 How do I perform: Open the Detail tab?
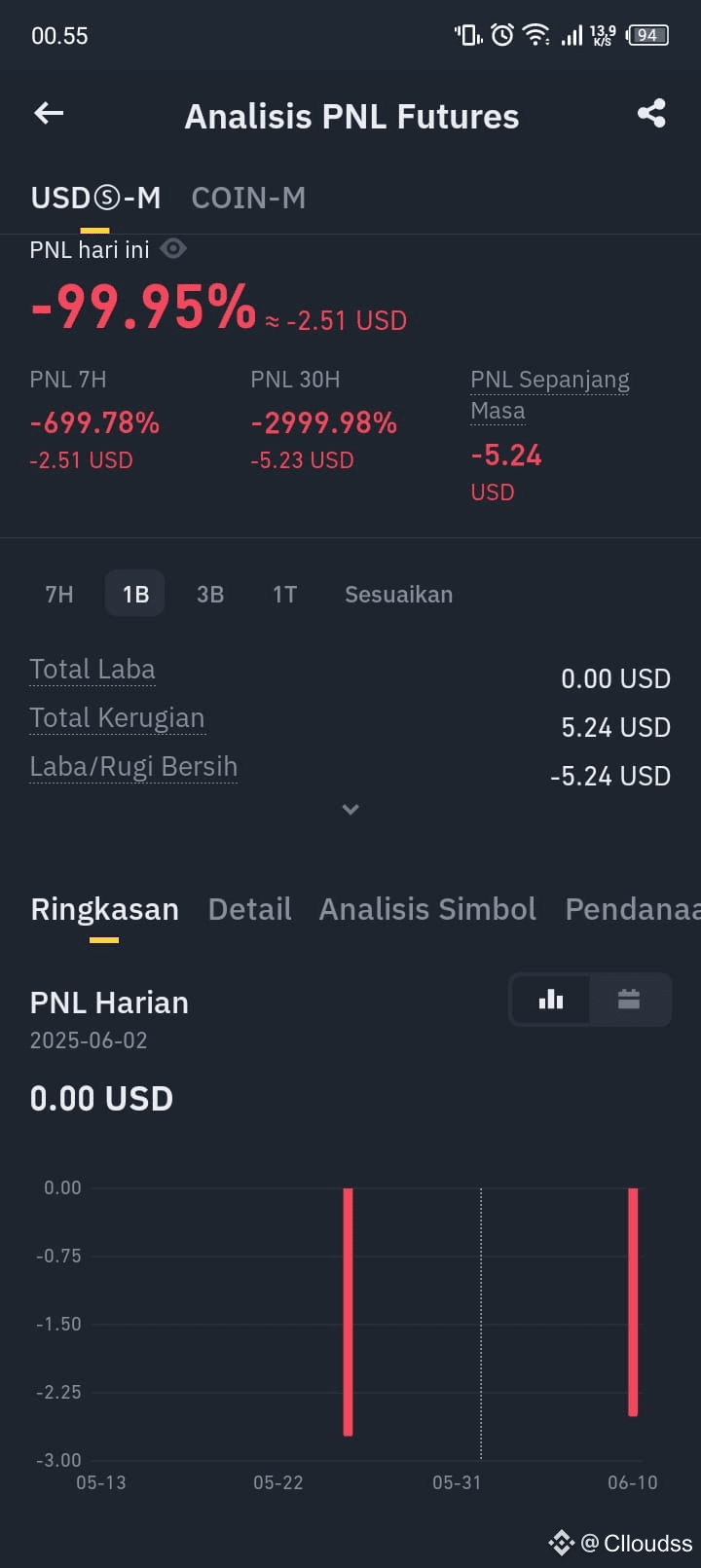(x=249, y=909)
